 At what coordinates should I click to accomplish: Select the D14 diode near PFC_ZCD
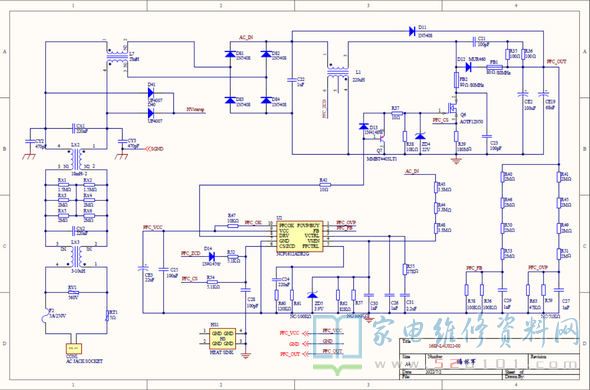coord(211,257)
